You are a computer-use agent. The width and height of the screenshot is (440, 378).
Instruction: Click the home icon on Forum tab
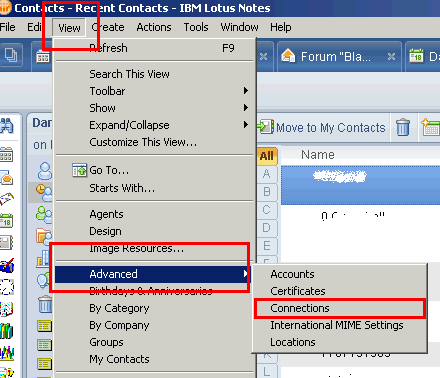[288, 56]
